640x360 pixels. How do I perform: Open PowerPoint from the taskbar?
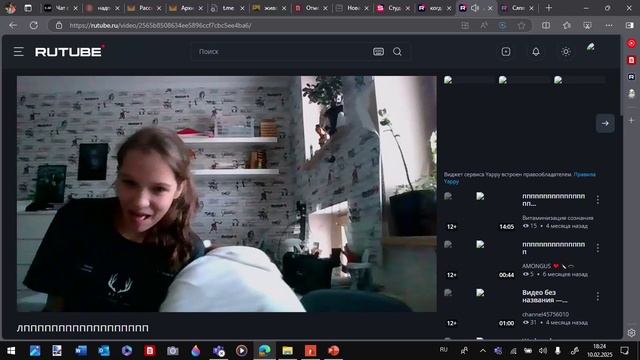[333, 351]
